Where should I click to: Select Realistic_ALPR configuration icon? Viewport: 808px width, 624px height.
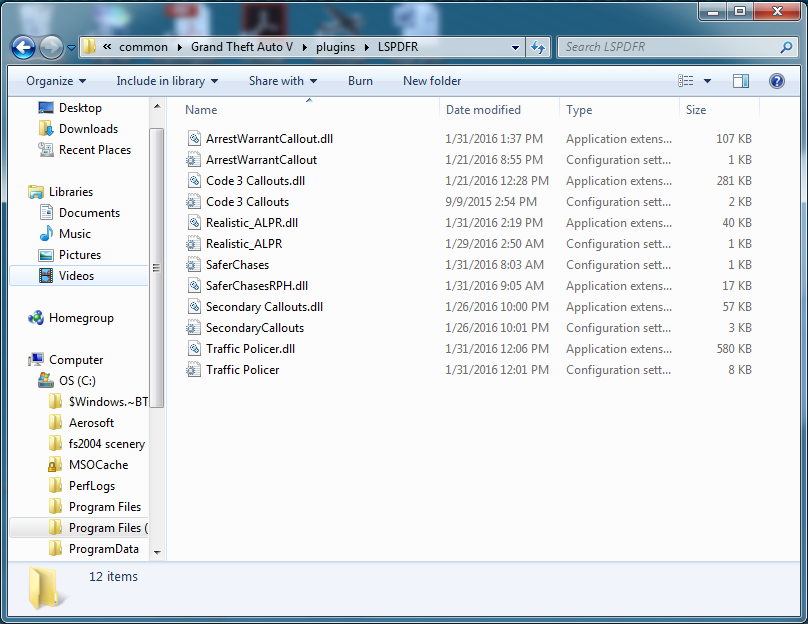(x=194, y=244)
